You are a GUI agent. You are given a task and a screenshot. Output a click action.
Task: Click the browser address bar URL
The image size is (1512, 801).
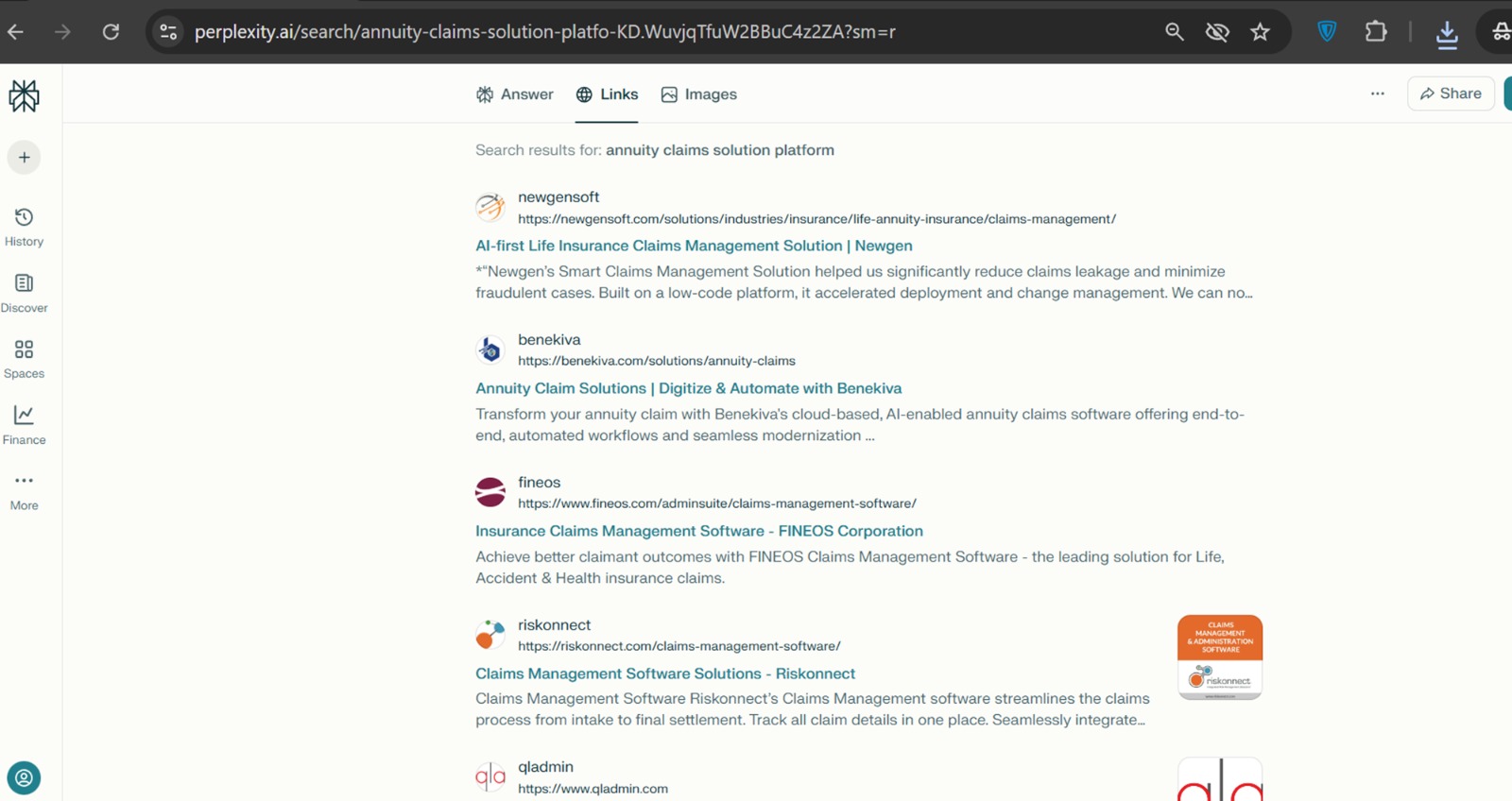[x=545, y=32]
